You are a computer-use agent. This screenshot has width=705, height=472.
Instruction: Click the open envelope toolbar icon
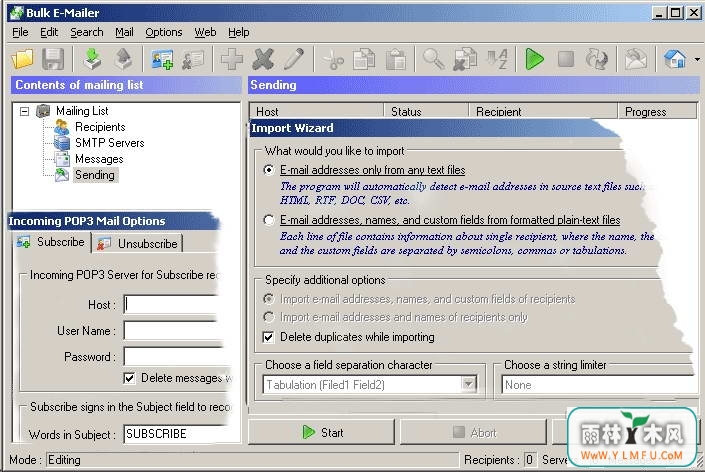pyautogui.click(x=636, y=59)
